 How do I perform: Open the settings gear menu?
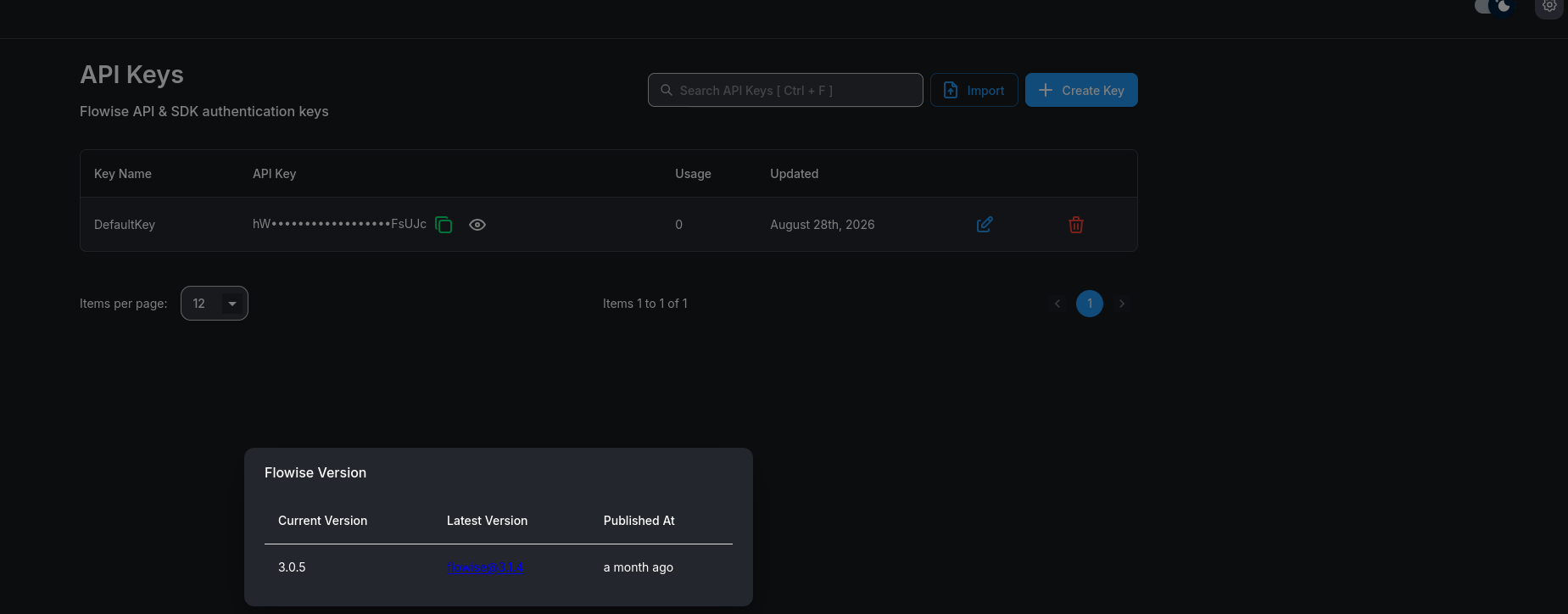click(x=1549, y=7)
